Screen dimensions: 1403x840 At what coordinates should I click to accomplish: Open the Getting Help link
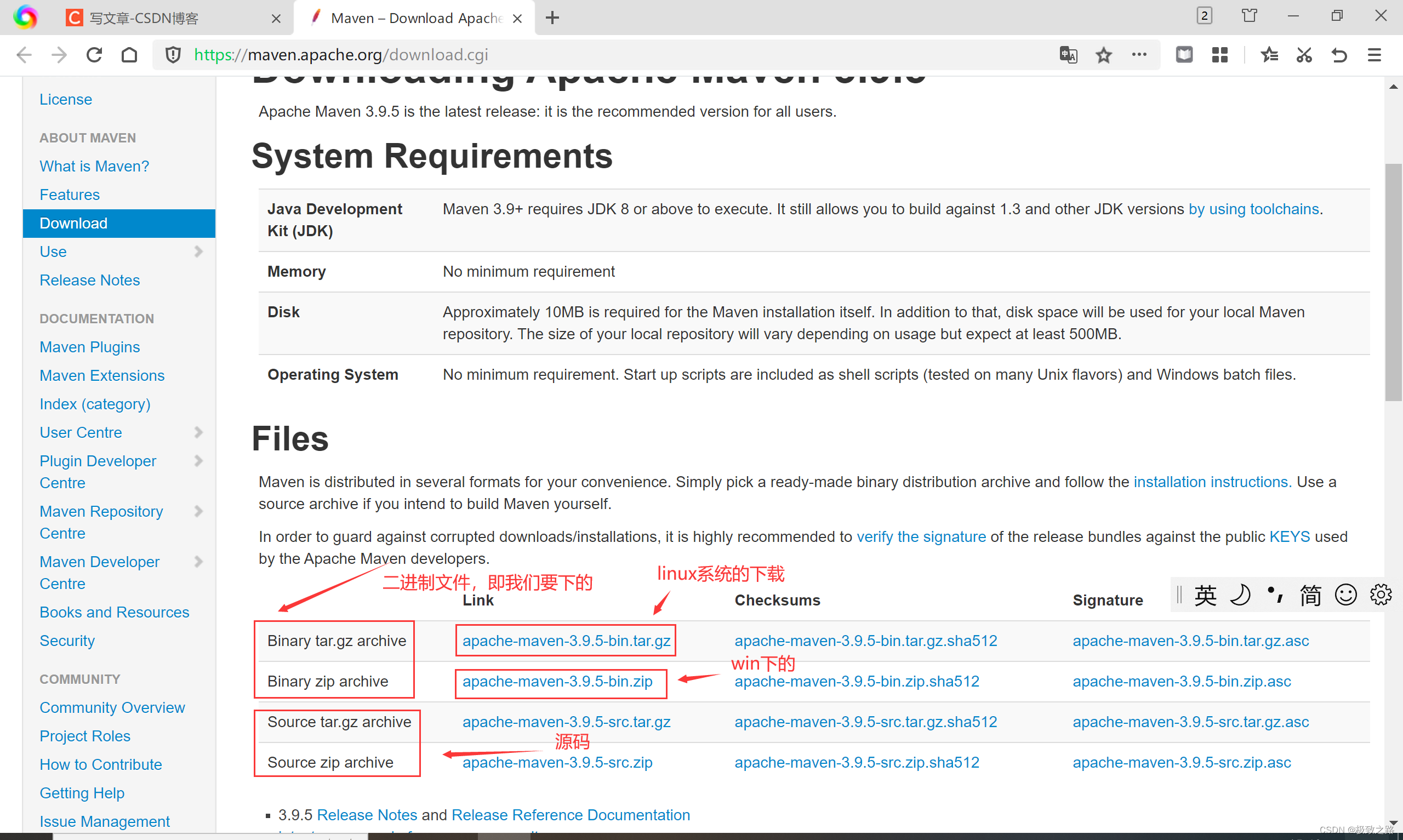82,793
